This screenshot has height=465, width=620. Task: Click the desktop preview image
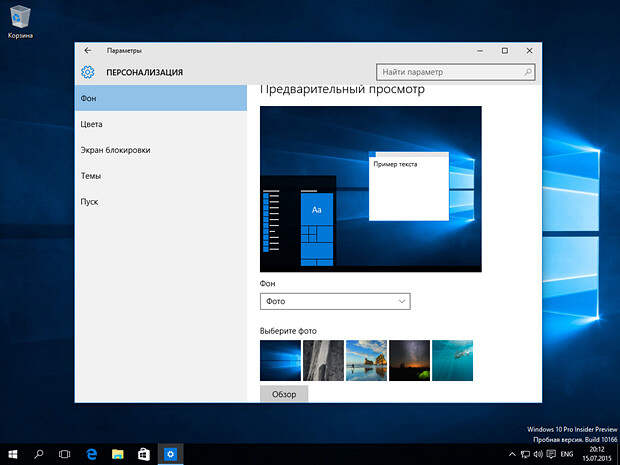371,189
